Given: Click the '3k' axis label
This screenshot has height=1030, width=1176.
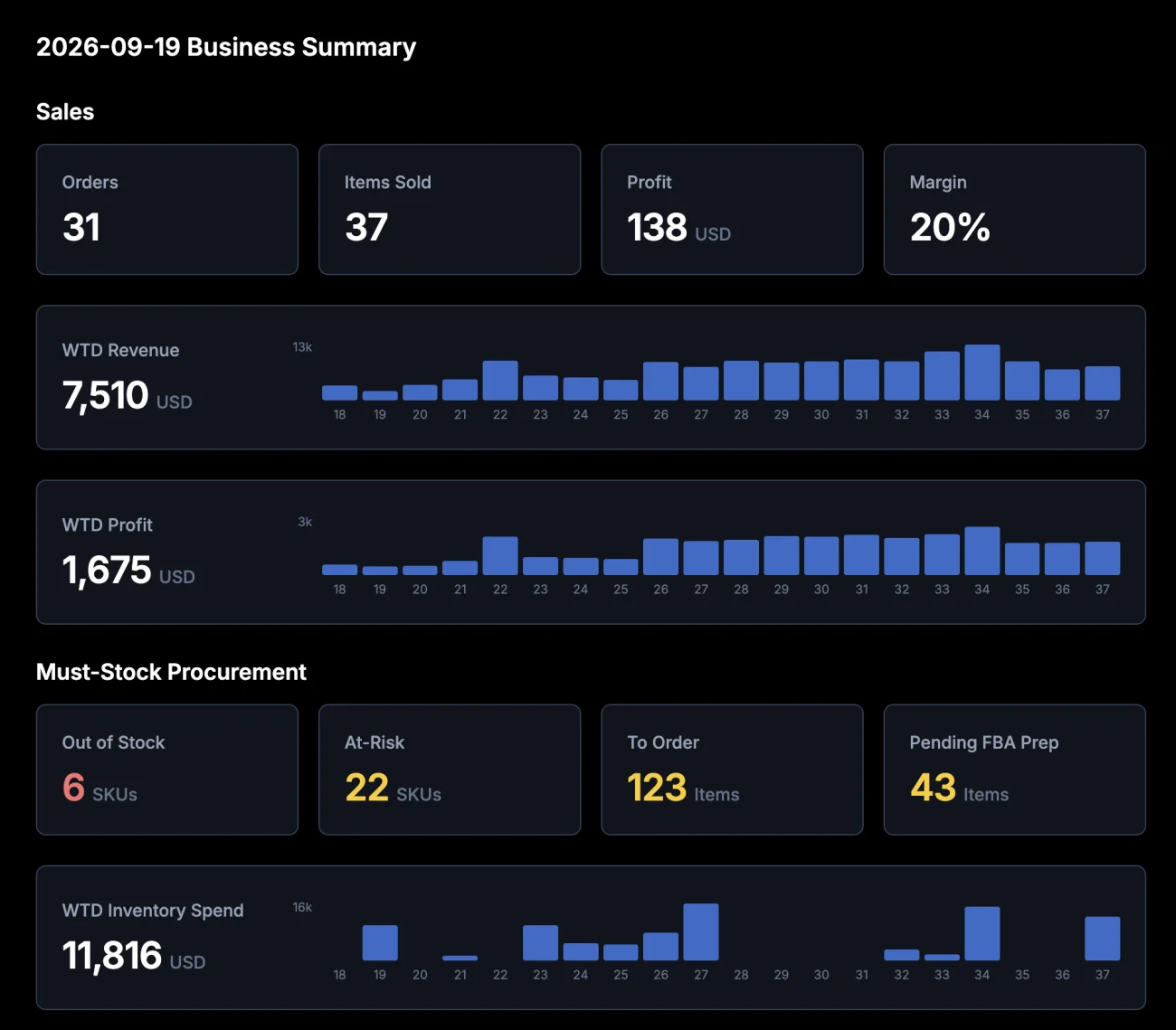Looking at the screenshot, I should 305,522.
